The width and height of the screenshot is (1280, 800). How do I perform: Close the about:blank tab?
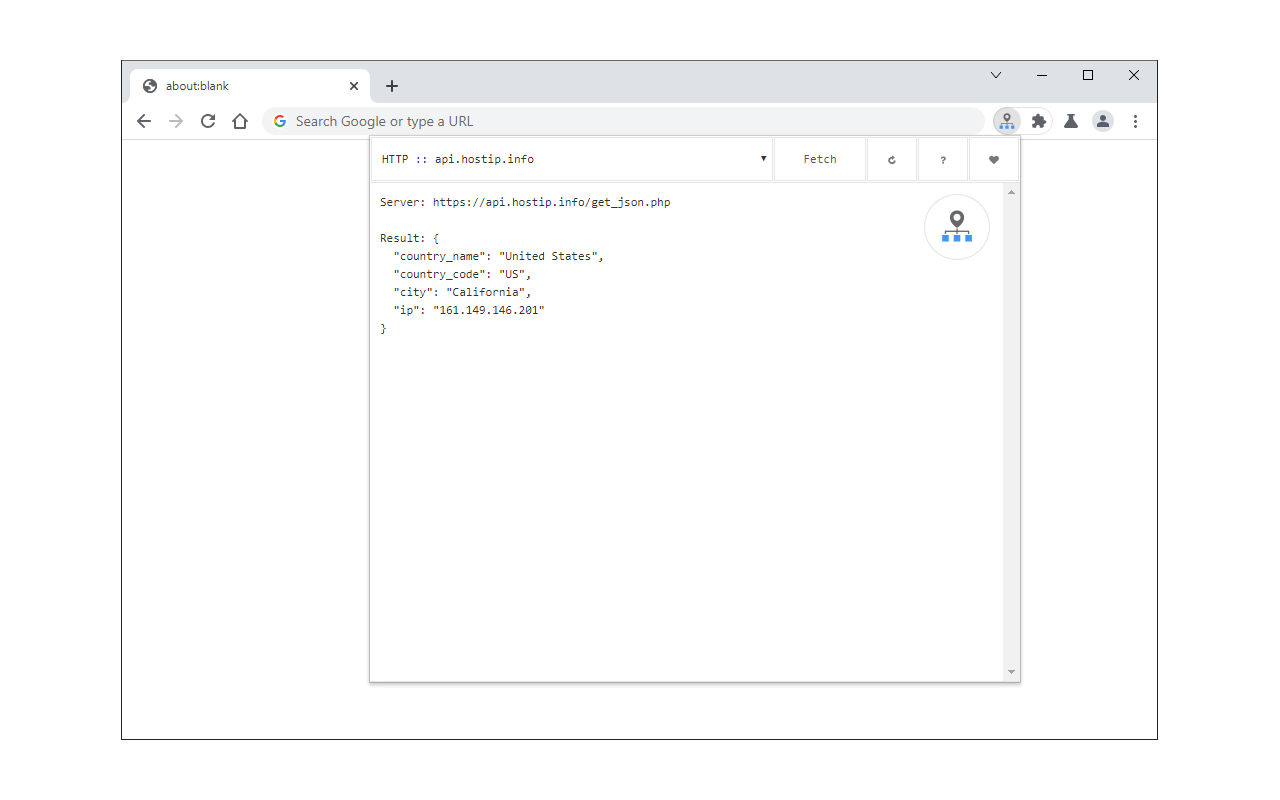click(x=354, y=86)
